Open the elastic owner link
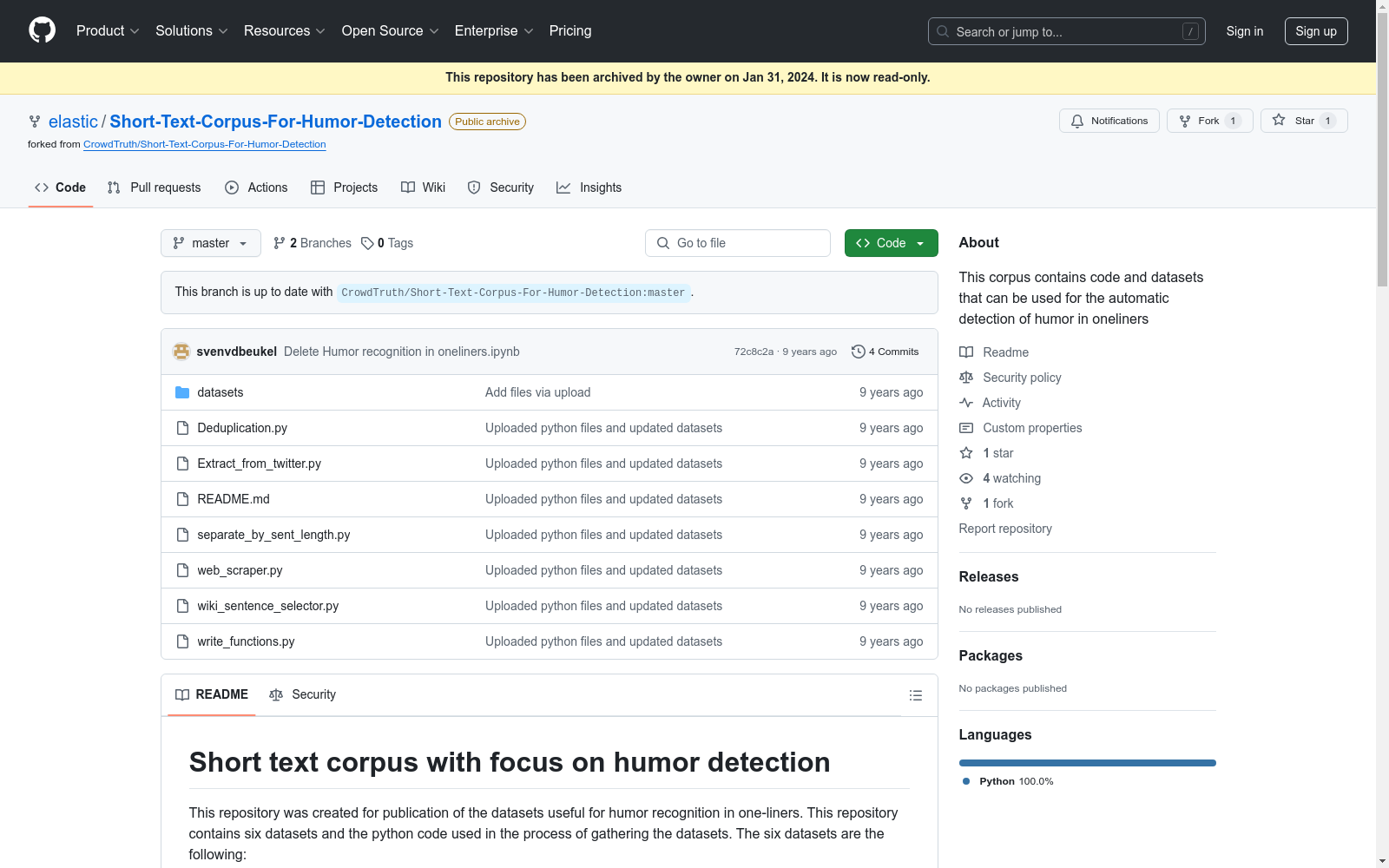The image size is (1389, 868). click(x=73, y=122)
